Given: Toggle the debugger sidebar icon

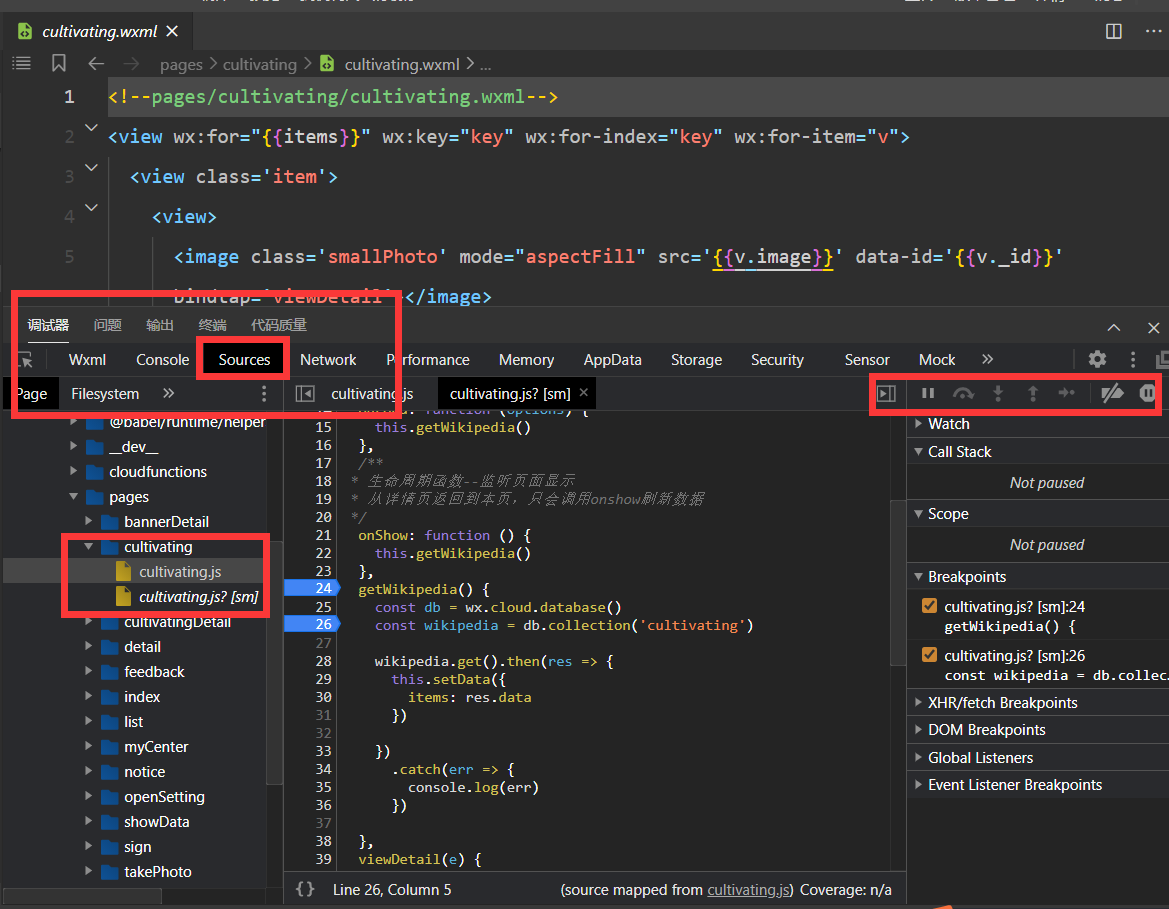Looking at the screenshot, I should click(886, 393).
